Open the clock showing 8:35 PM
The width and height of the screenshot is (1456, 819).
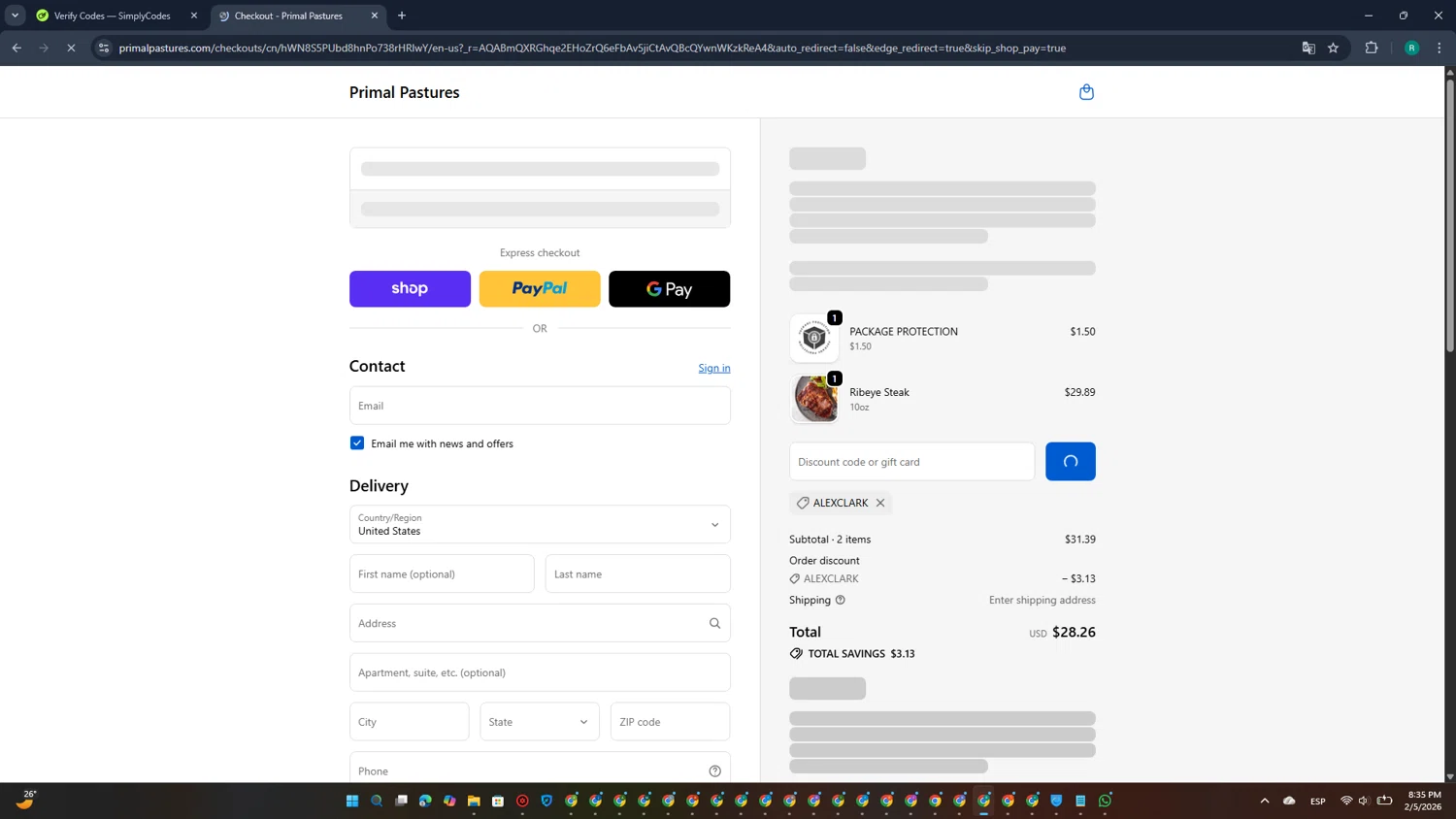[1423, 801]
